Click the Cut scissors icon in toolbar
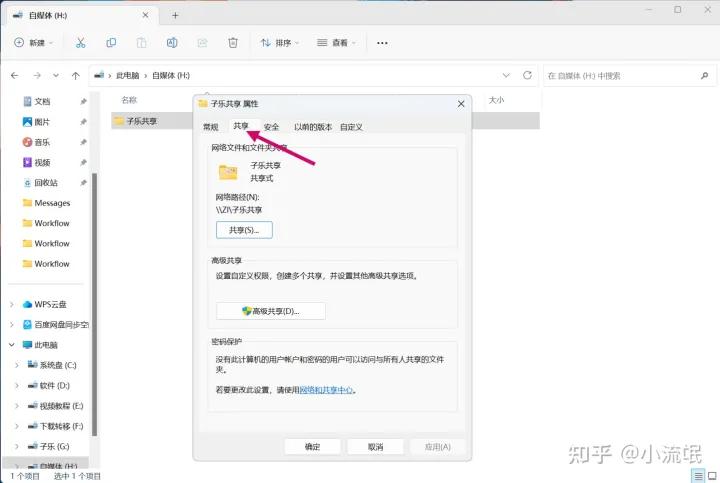The height and width of the screenshot is (483, 720). click(x=80, y=43)
